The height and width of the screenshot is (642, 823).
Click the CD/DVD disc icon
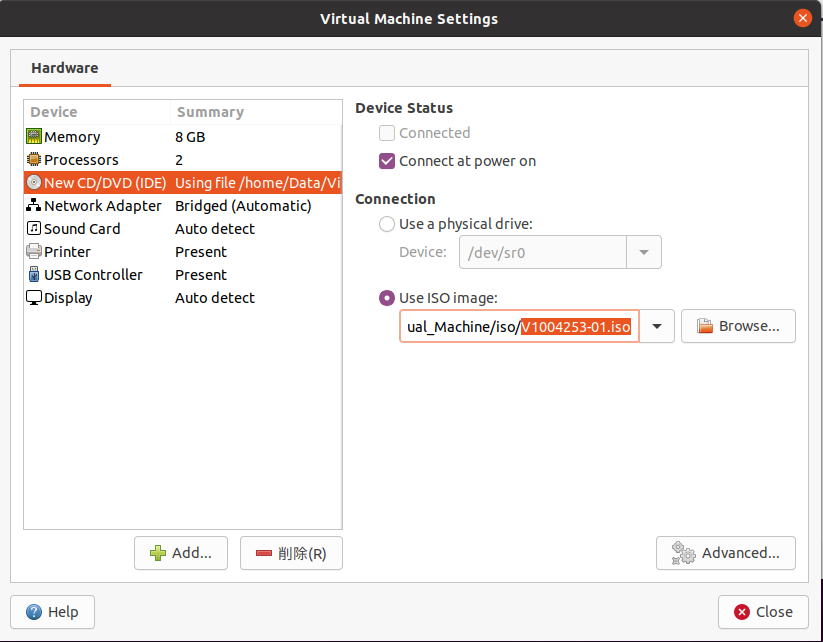click(x=34, y=183)
